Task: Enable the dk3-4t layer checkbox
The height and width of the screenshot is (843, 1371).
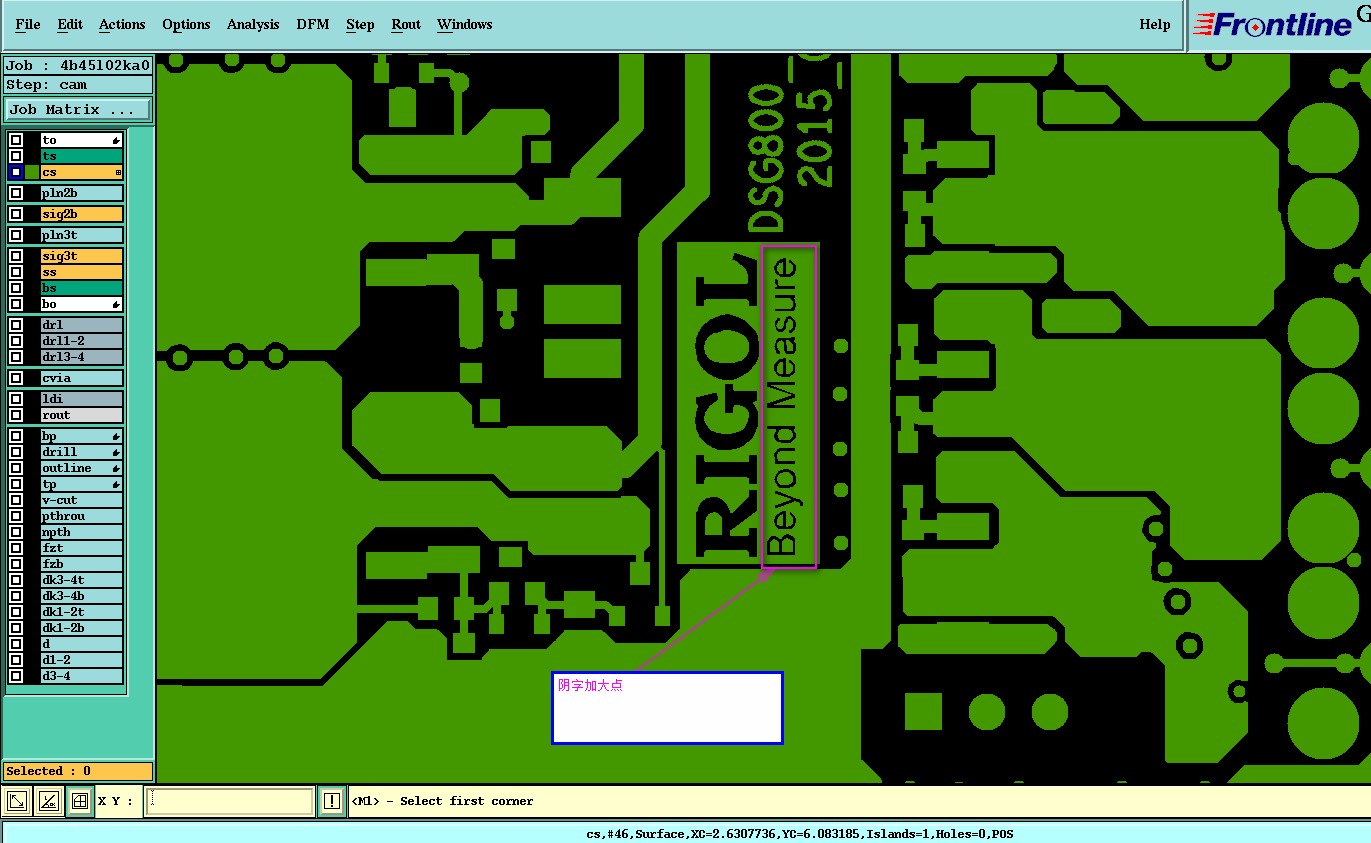Action: tap(16, 580)
